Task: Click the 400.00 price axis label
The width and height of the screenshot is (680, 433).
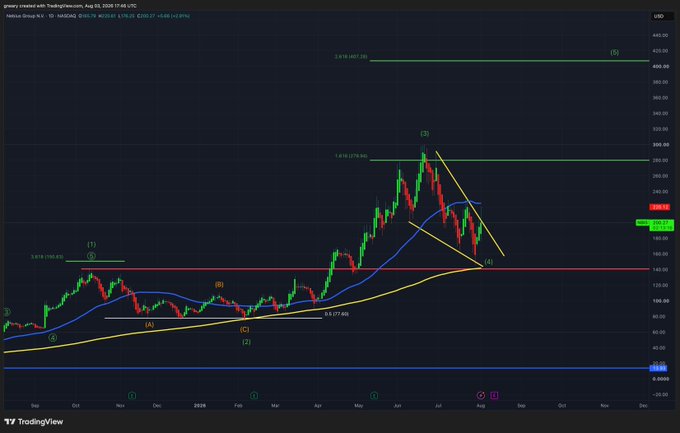Action: coord(660,66)
